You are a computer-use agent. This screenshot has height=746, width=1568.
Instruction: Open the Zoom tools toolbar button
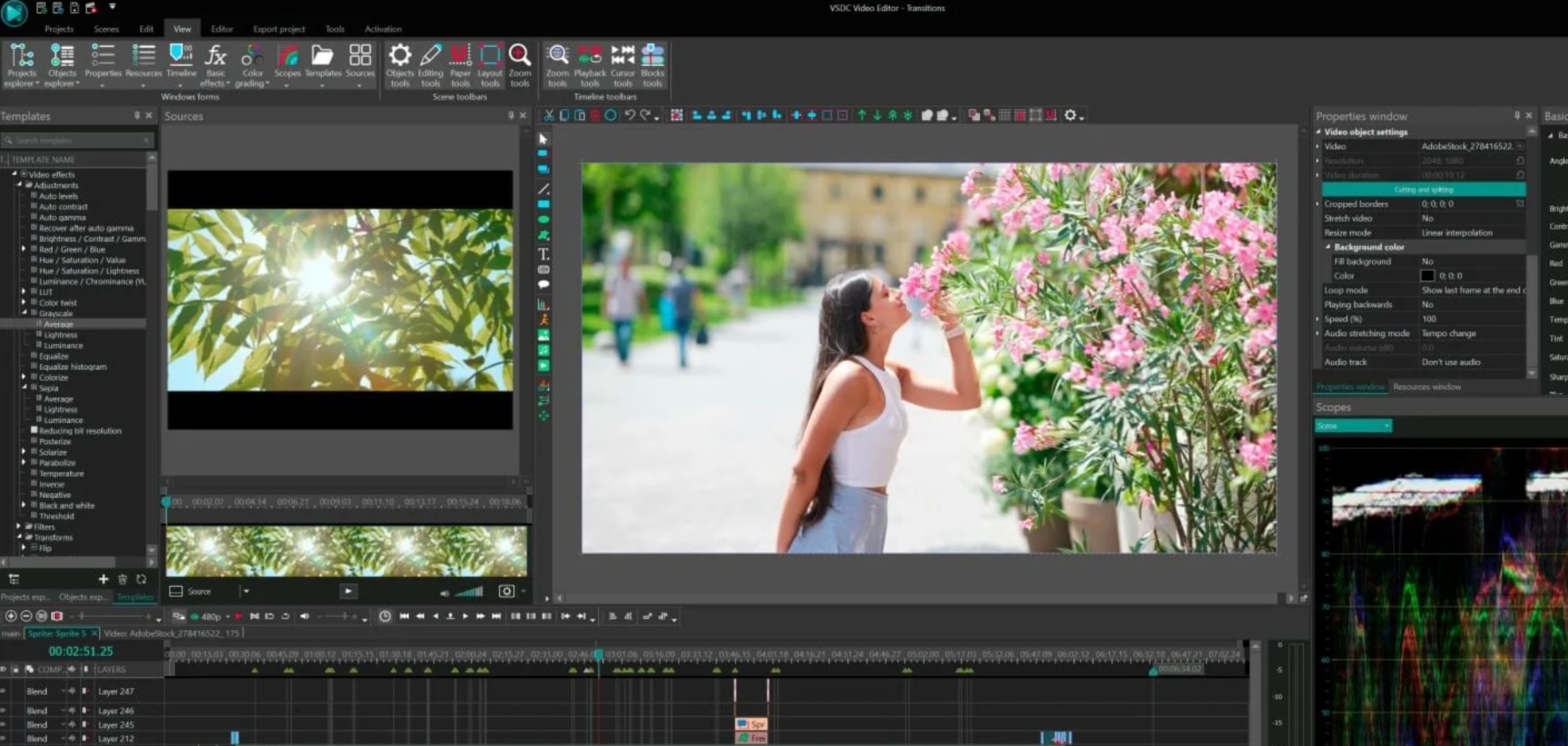557,64
